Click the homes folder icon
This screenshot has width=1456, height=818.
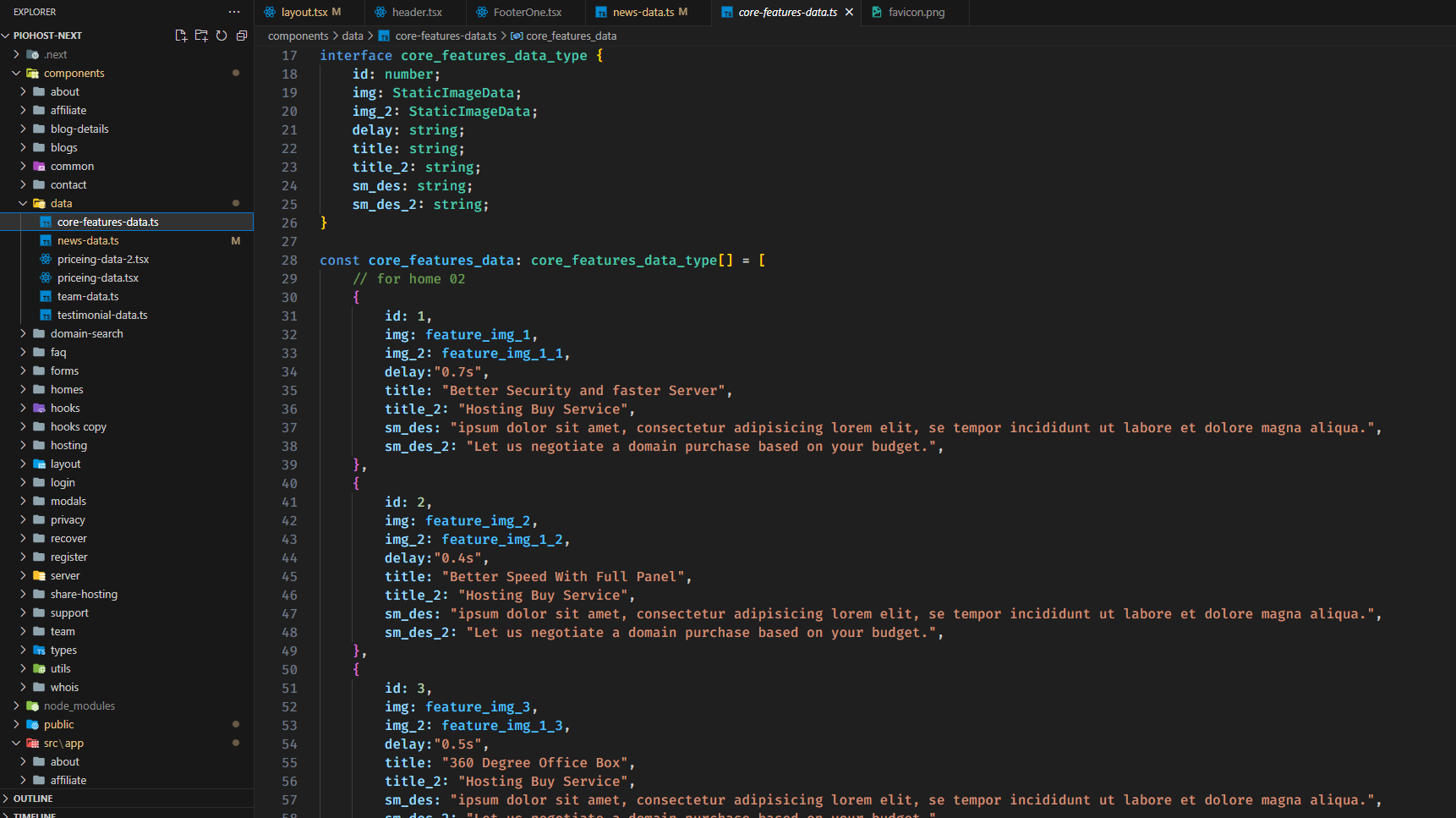(39, 389)
